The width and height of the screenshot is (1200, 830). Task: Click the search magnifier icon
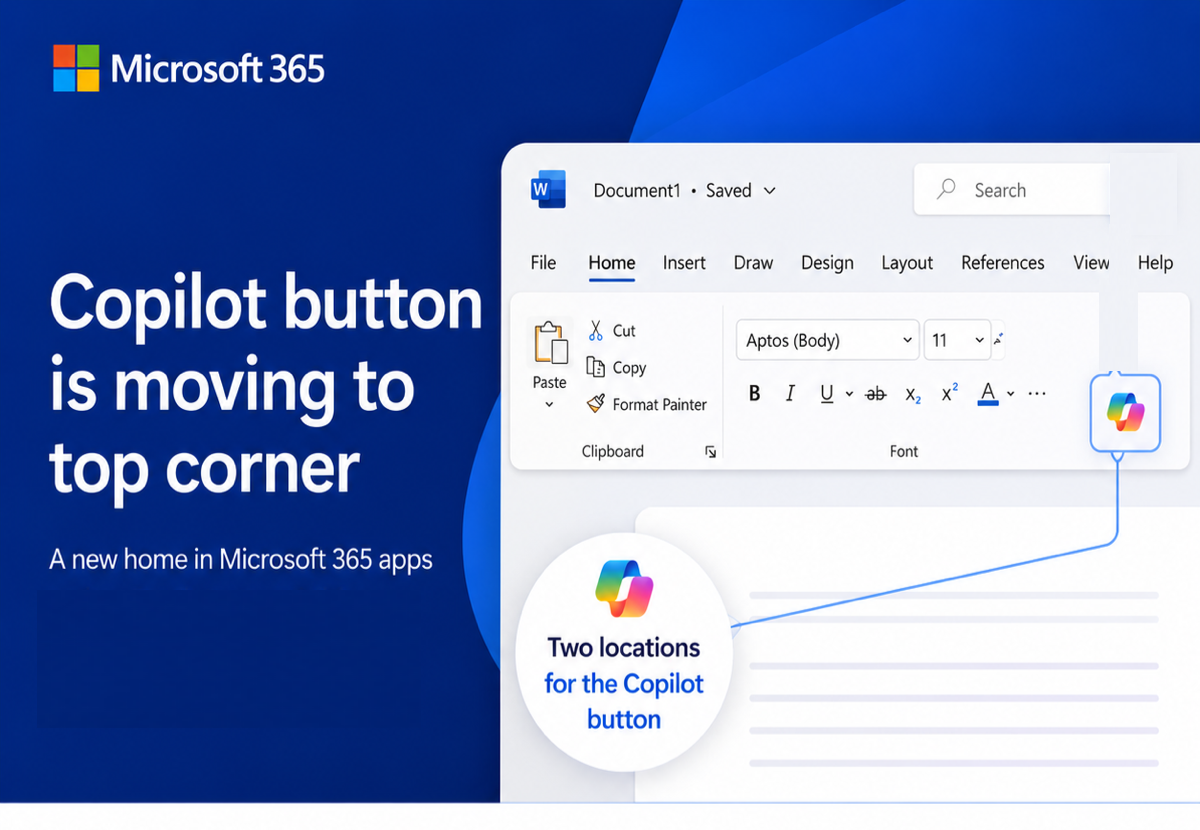coord(945,189)
